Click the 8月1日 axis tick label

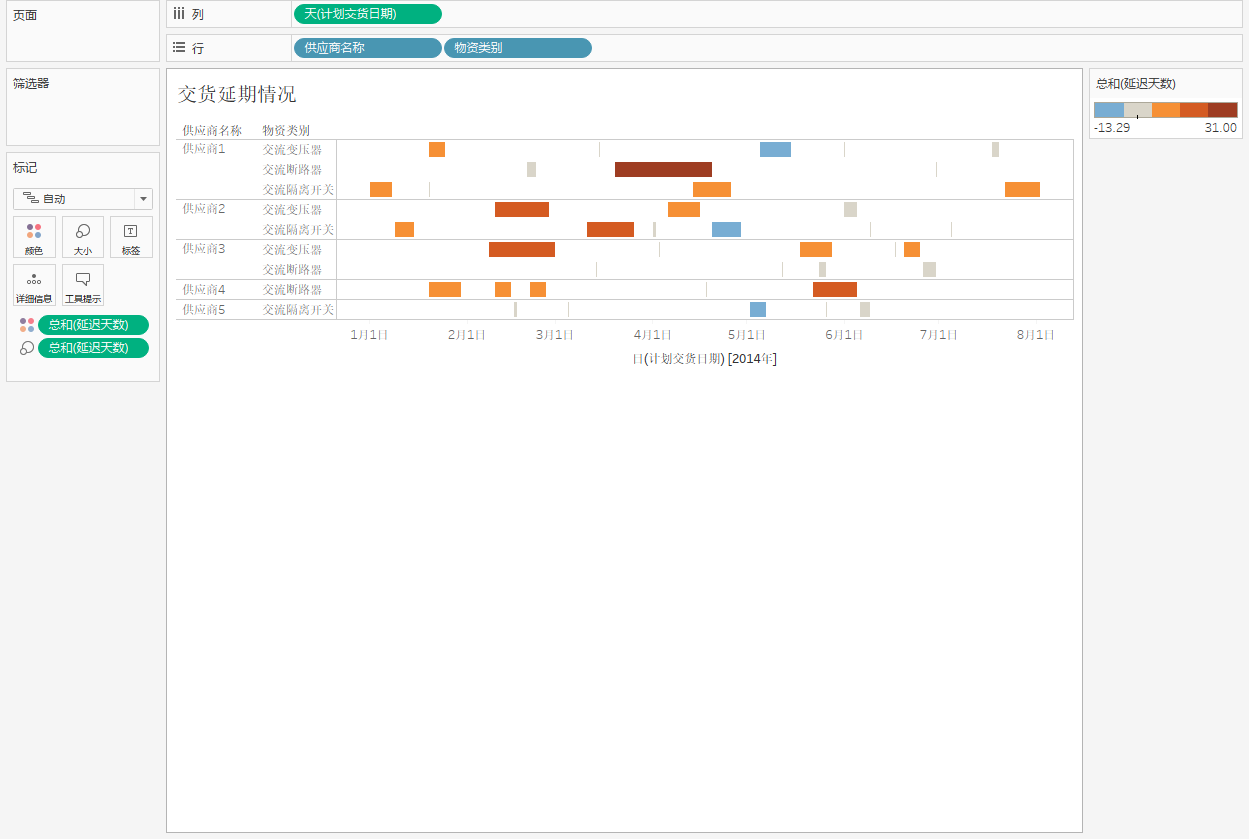1036,335
